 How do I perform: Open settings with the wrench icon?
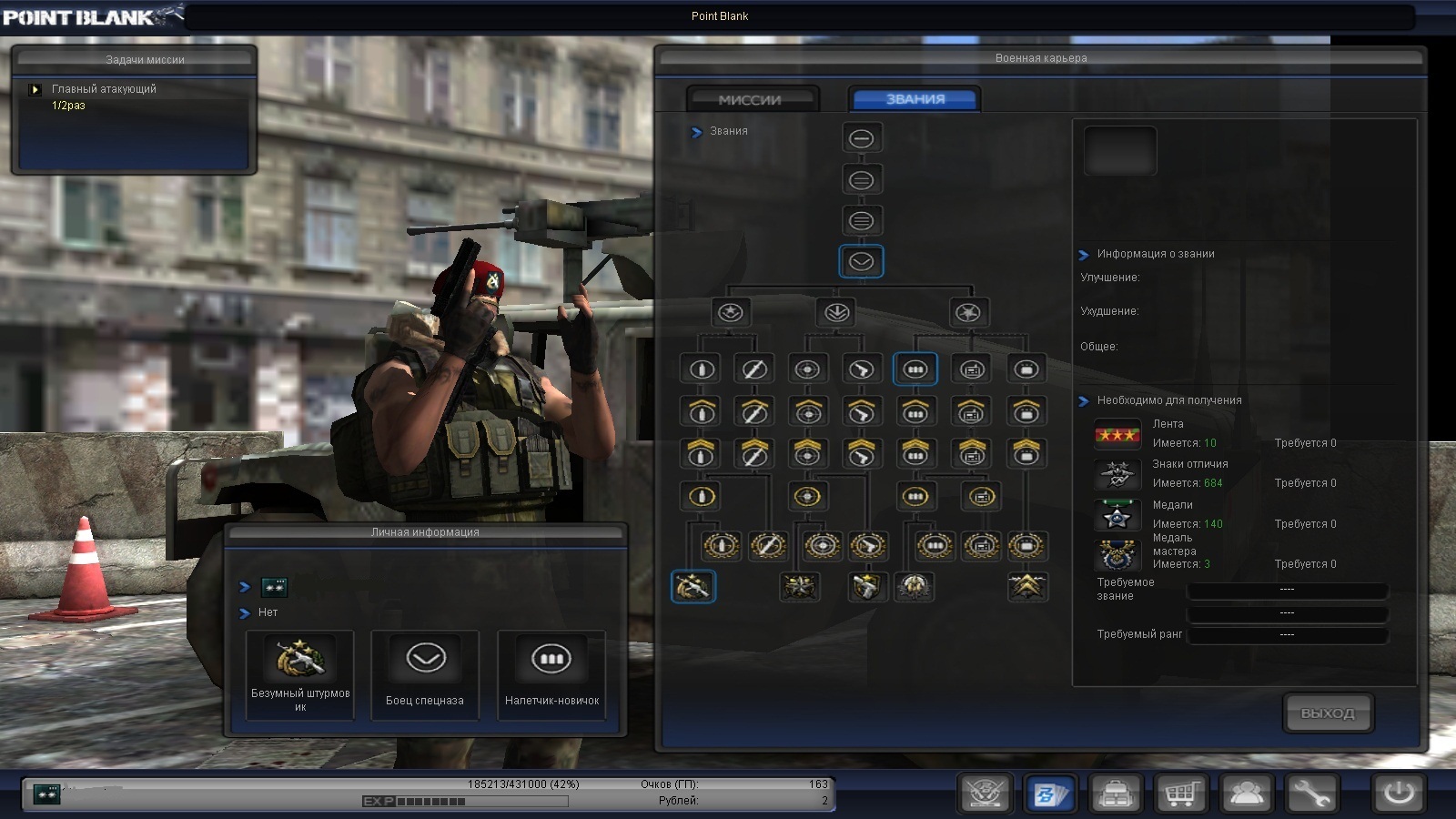point(1311,794)
